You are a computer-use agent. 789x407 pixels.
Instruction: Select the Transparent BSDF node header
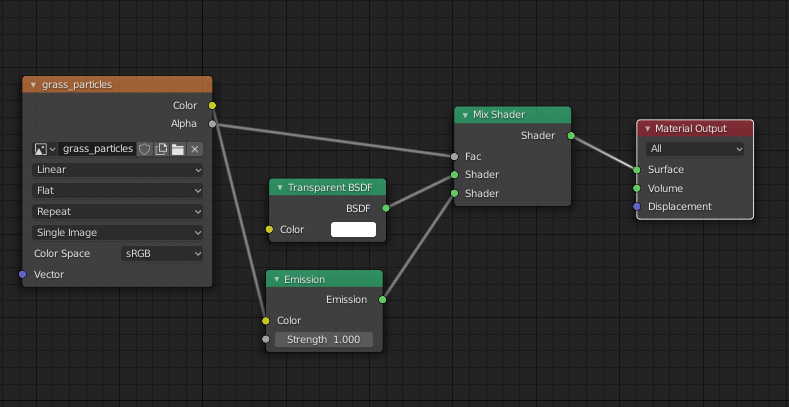click(328, 188)
